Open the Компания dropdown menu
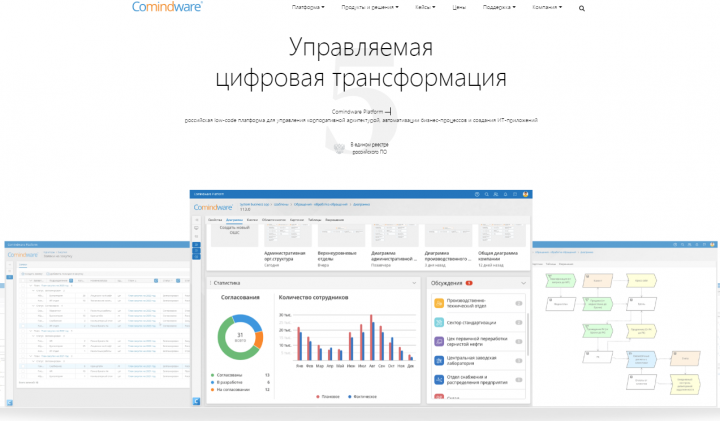The width and height of the screenshot is (720, 421). [x=547, y=7]
